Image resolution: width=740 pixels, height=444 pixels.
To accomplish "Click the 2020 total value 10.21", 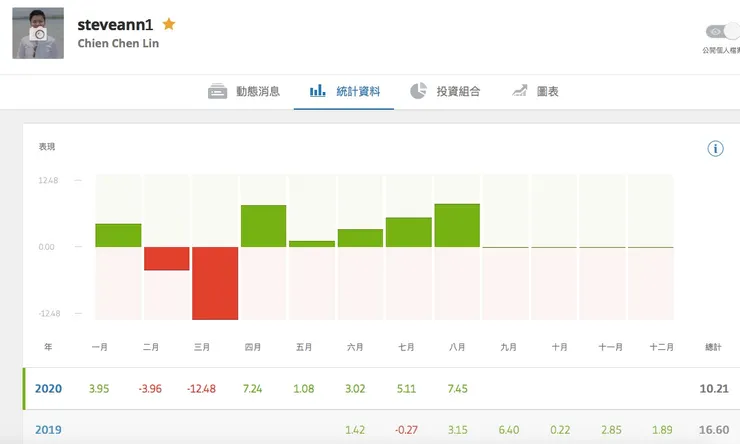I will pos(712,388).
